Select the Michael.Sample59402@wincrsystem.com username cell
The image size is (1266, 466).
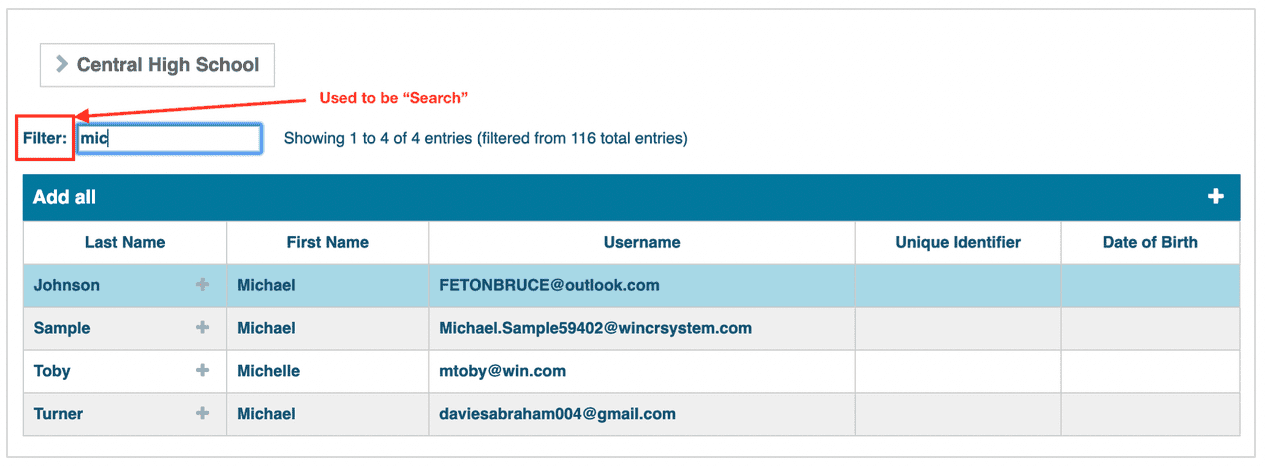click(595, 328)
